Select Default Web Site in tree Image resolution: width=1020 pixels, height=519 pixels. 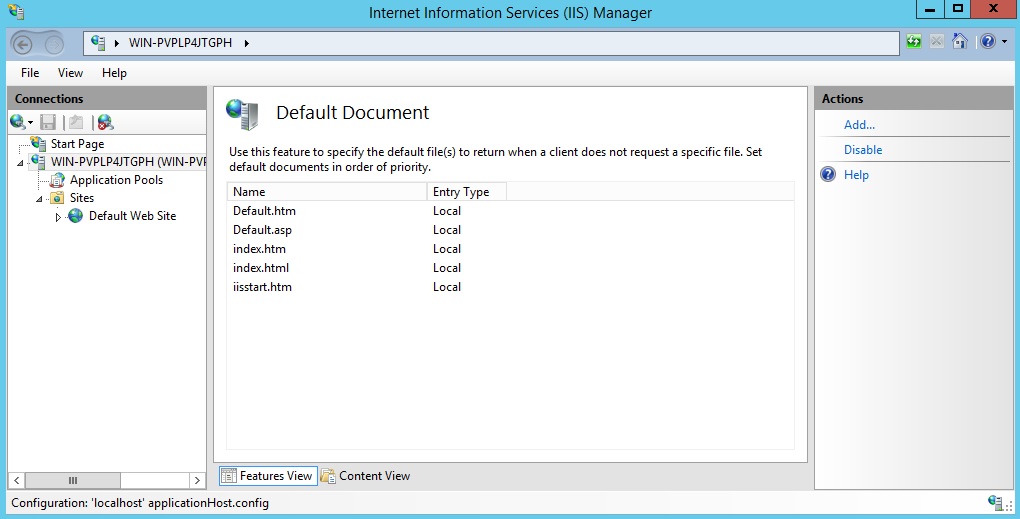coord(133,216)
